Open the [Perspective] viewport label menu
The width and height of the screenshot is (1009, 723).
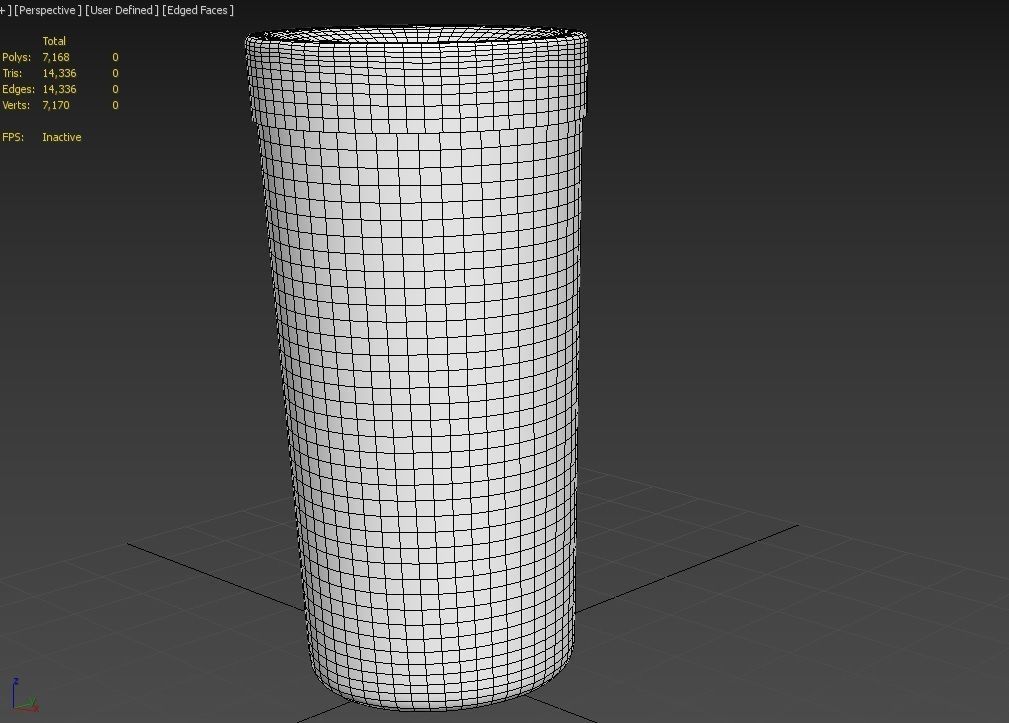[48, 10]
